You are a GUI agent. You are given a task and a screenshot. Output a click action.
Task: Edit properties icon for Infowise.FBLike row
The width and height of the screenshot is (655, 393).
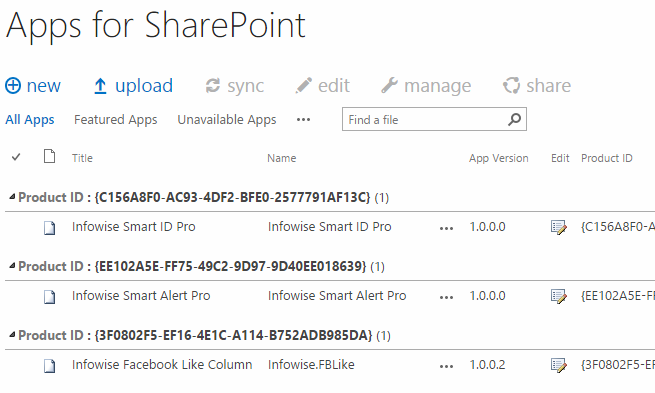(559, 365)
